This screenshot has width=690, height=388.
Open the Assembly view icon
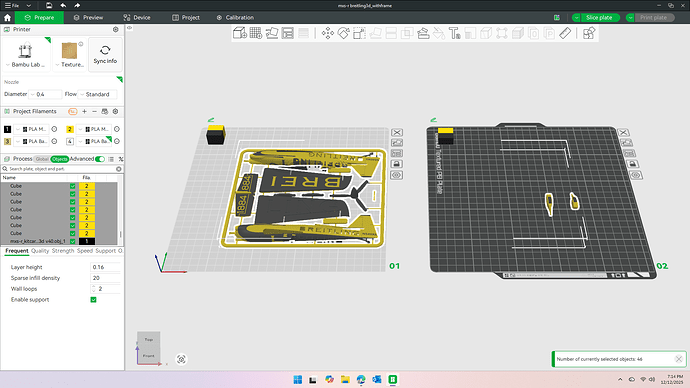tap(588, 33)
